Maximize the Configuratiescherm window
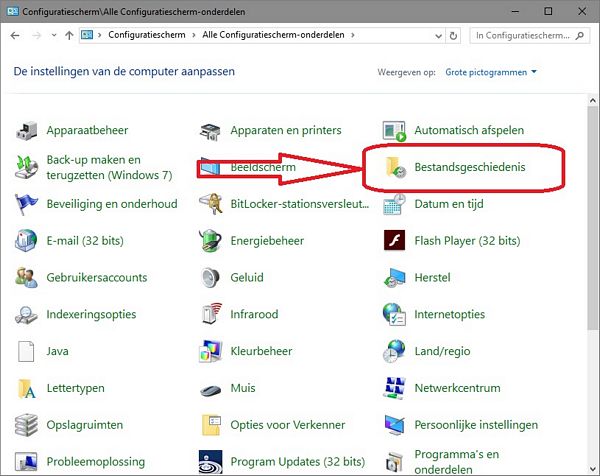Image resolution: width=600 pixels, height=476 pixels. point(548,11)
